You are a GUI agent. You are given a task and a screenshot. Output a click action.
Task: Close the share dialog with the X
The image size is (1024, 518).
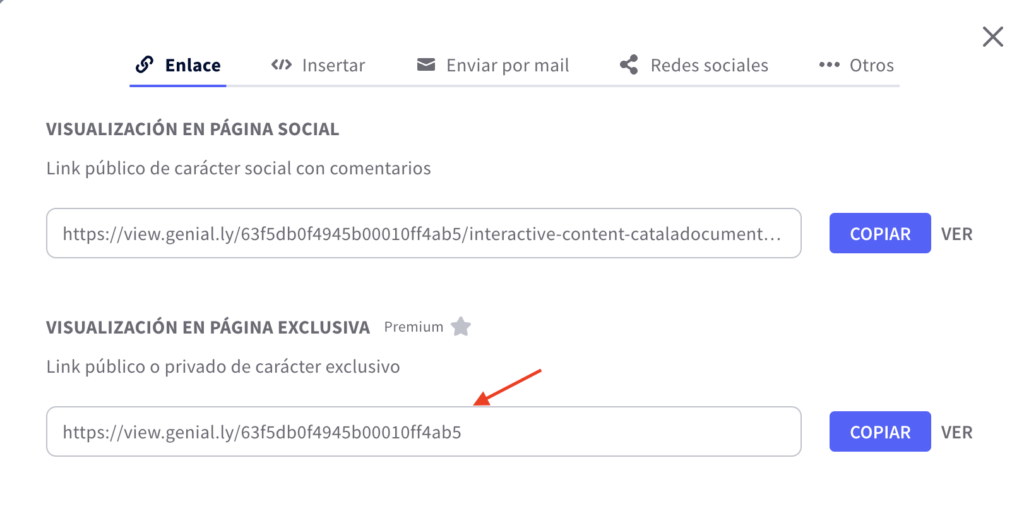(x=992, y=37)
